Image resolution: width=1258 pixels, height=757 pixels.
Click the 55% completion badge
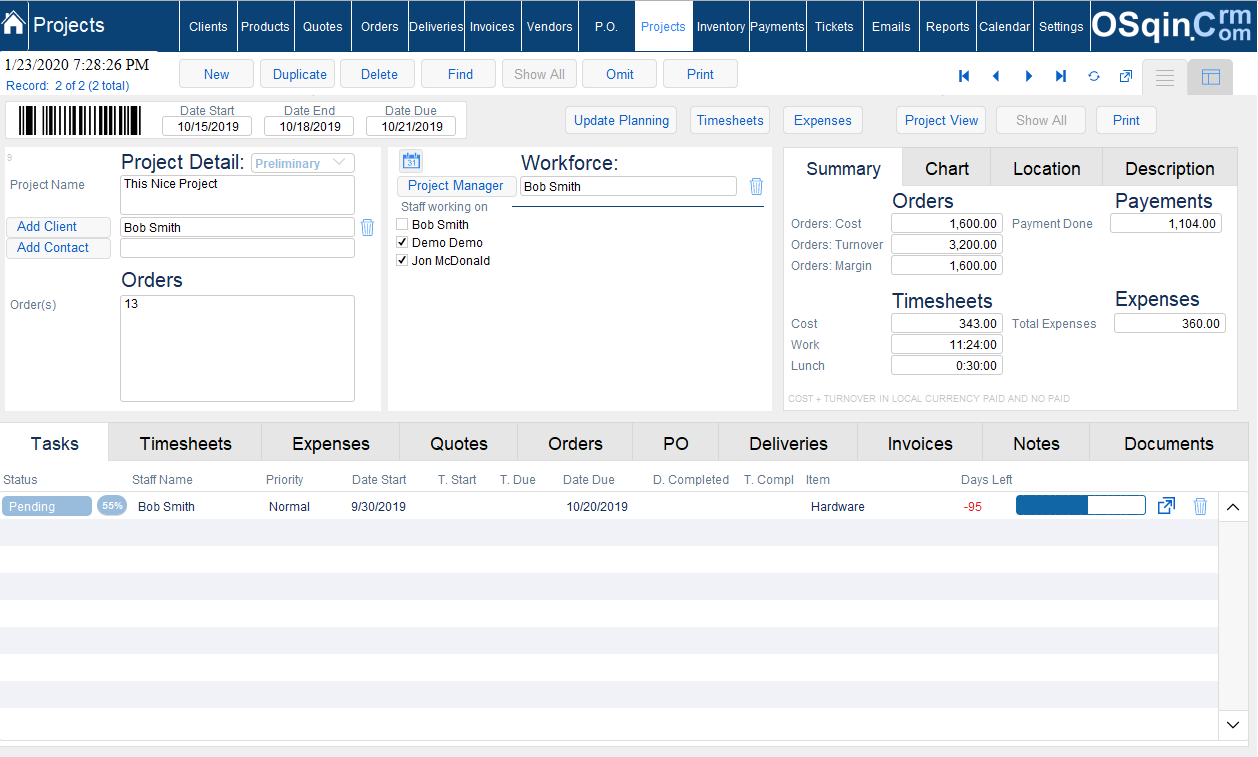112,506
